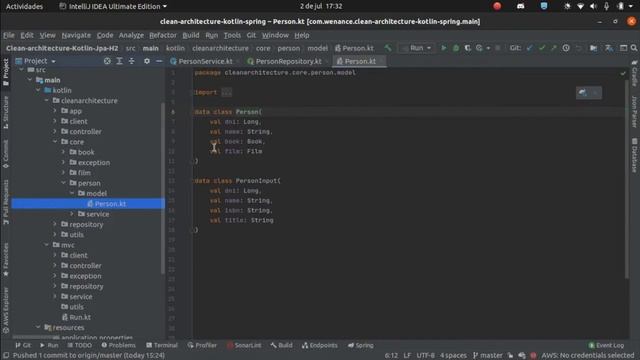
Task: Open the File menu
Action: click(9, 35)
